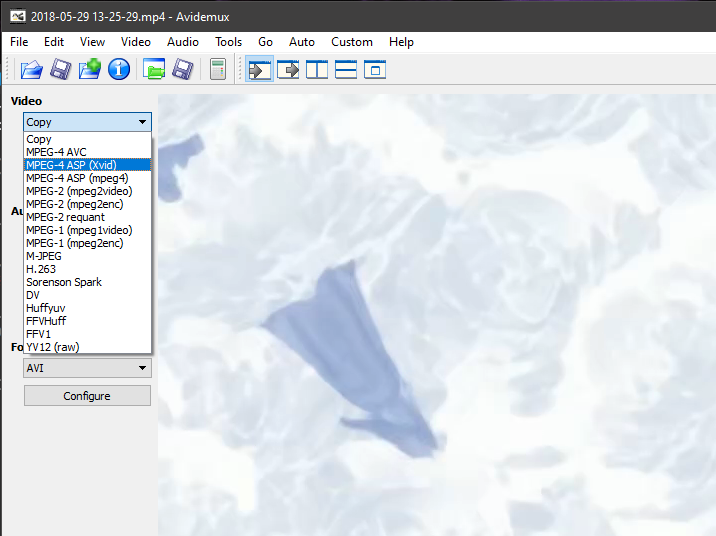
Task: Choose Huffyuv codec option
Action: 87,308
